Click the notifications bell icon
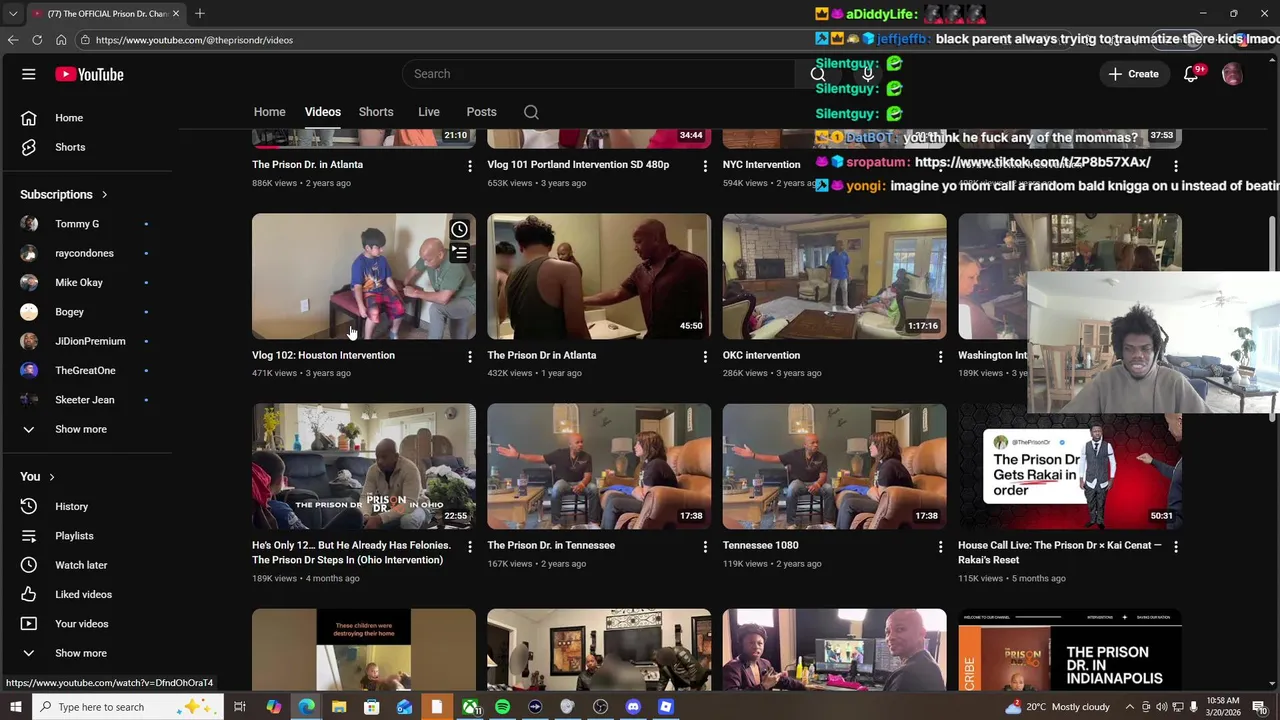The image size is (1280, 720). (1190, 74)
